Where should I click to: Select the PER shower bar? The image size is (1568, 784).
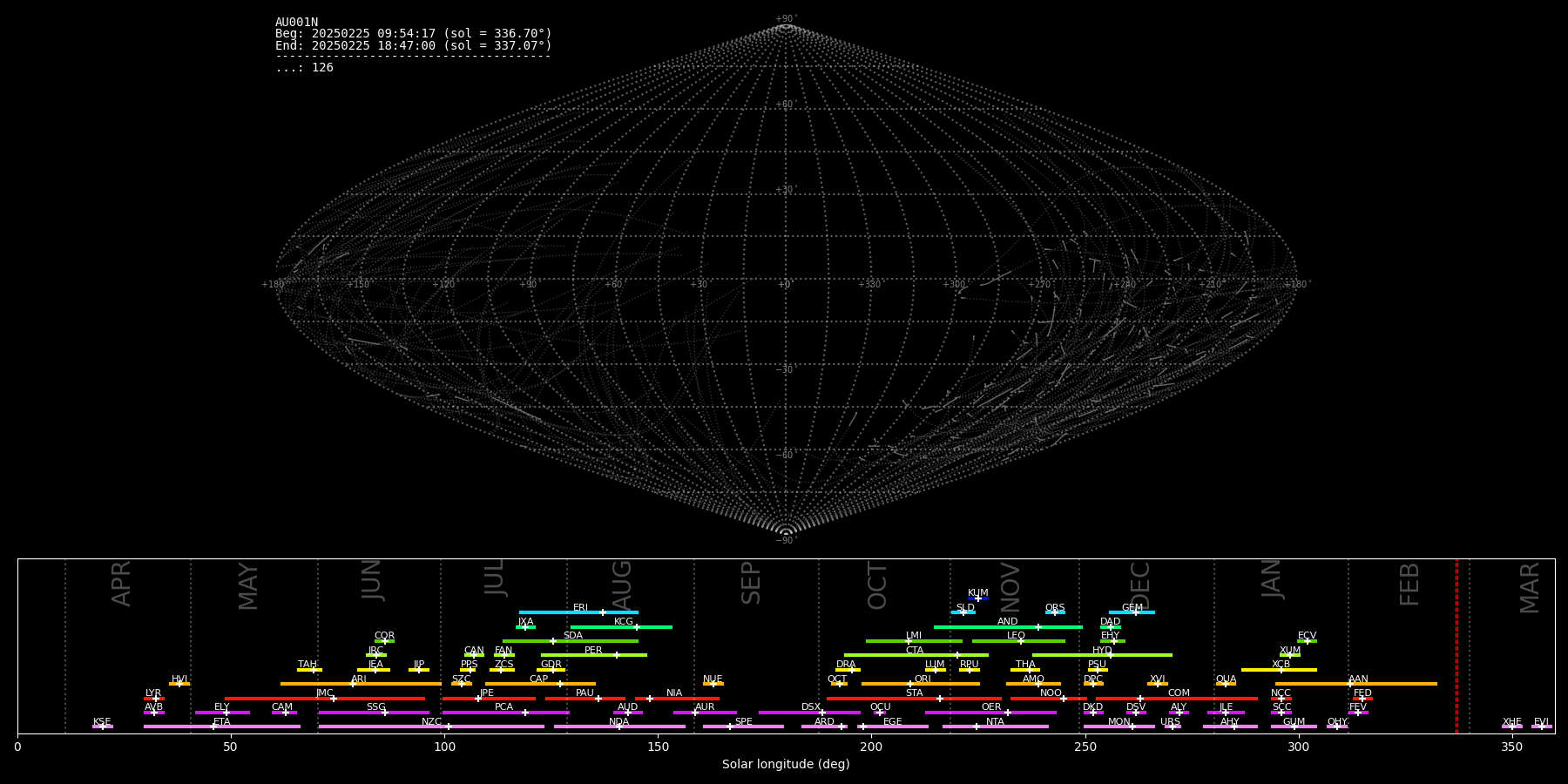[x=594, y=655]
